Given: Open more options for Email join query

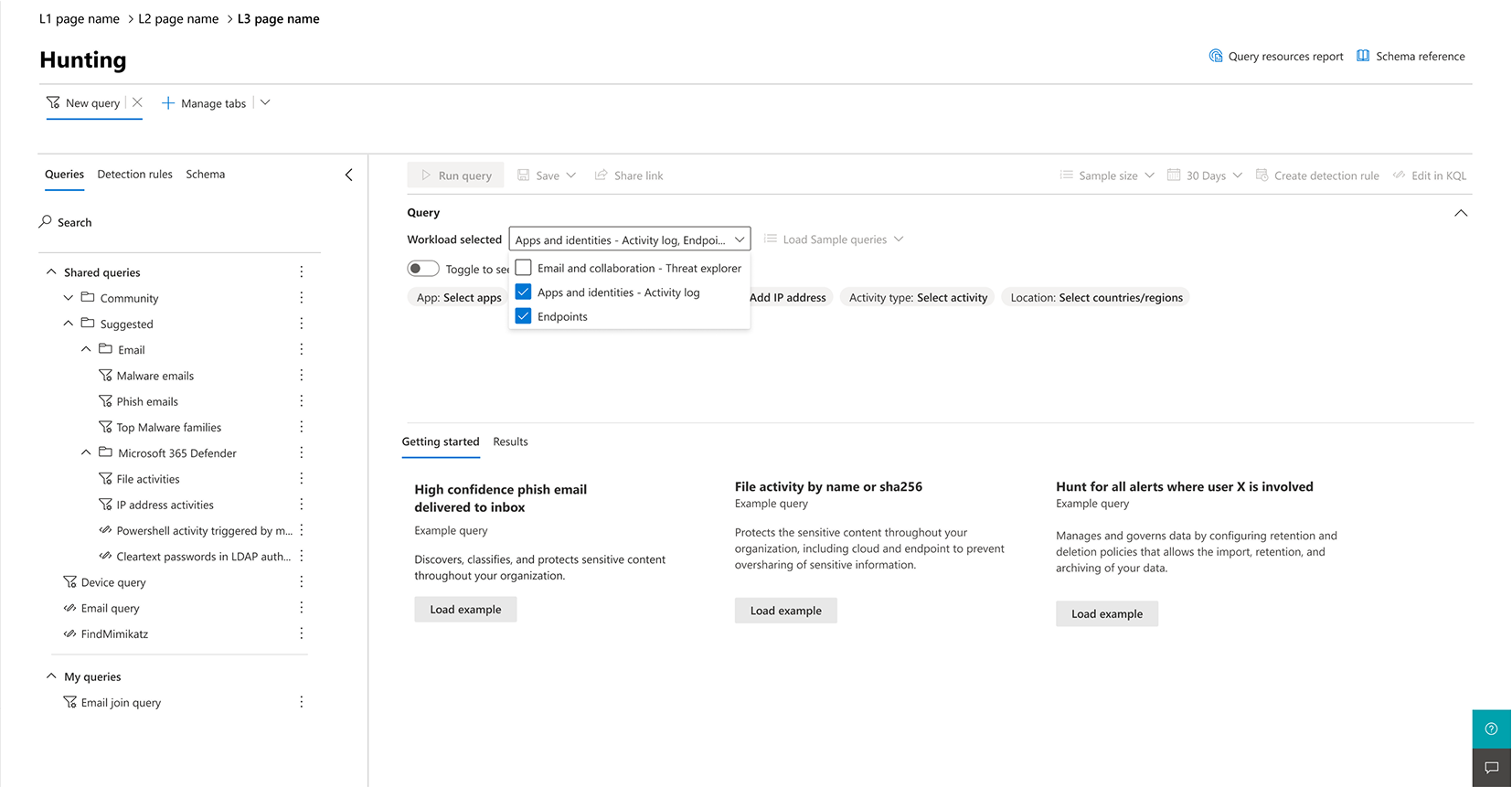Looking at the screenshot, I should pyautogui.click(x=302, y=701).
